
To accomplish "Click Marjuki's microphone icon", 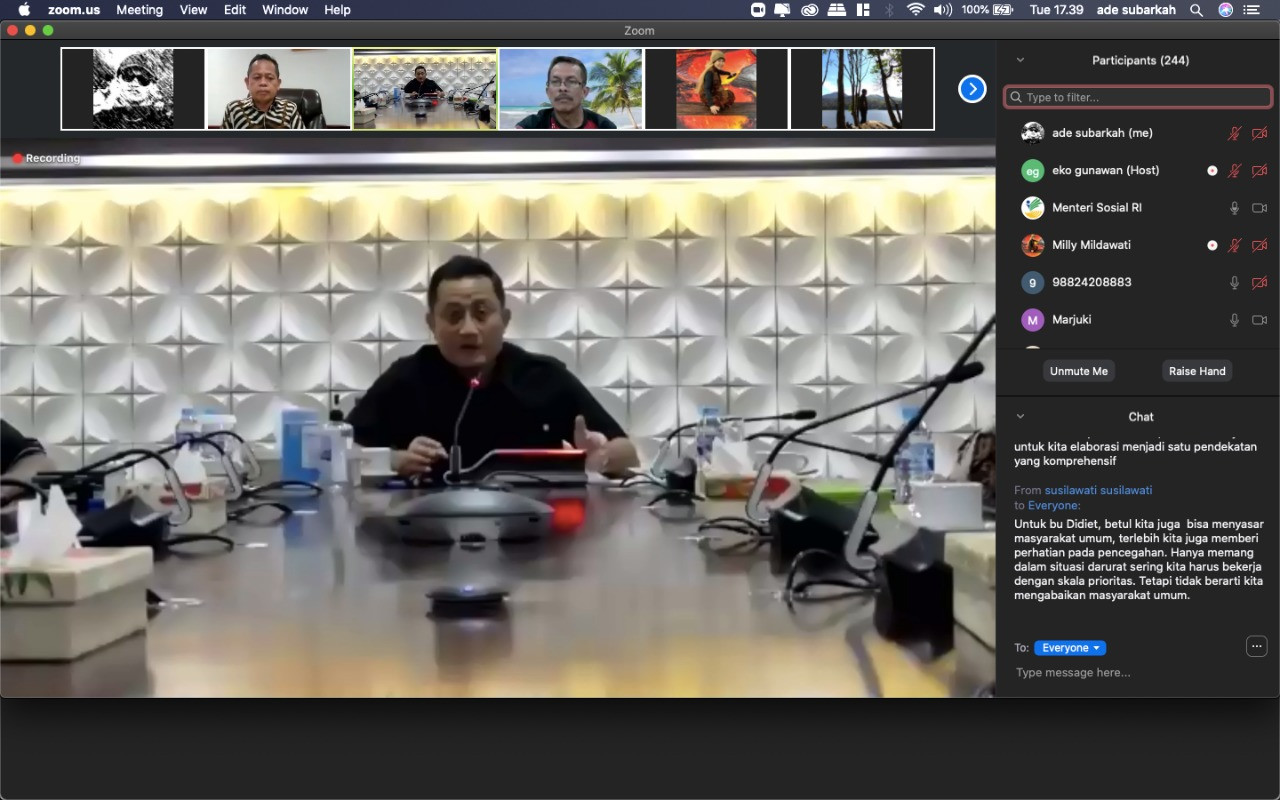I will (1235, 320).
